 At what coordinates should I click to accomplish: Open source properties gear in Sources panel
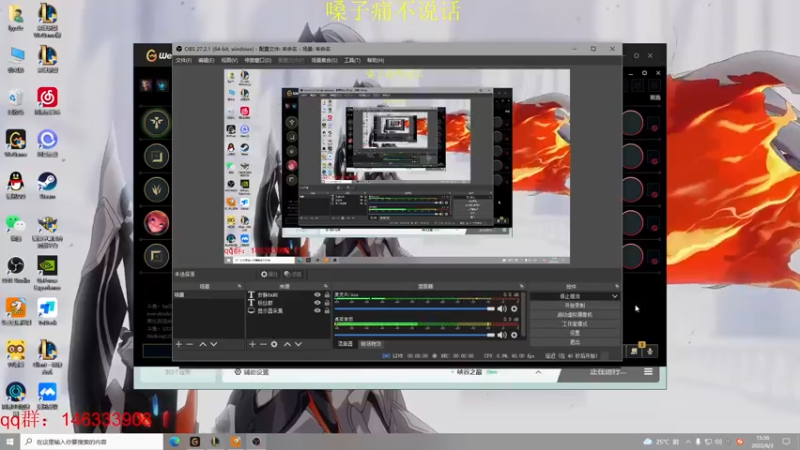click(x=274, y=344)
